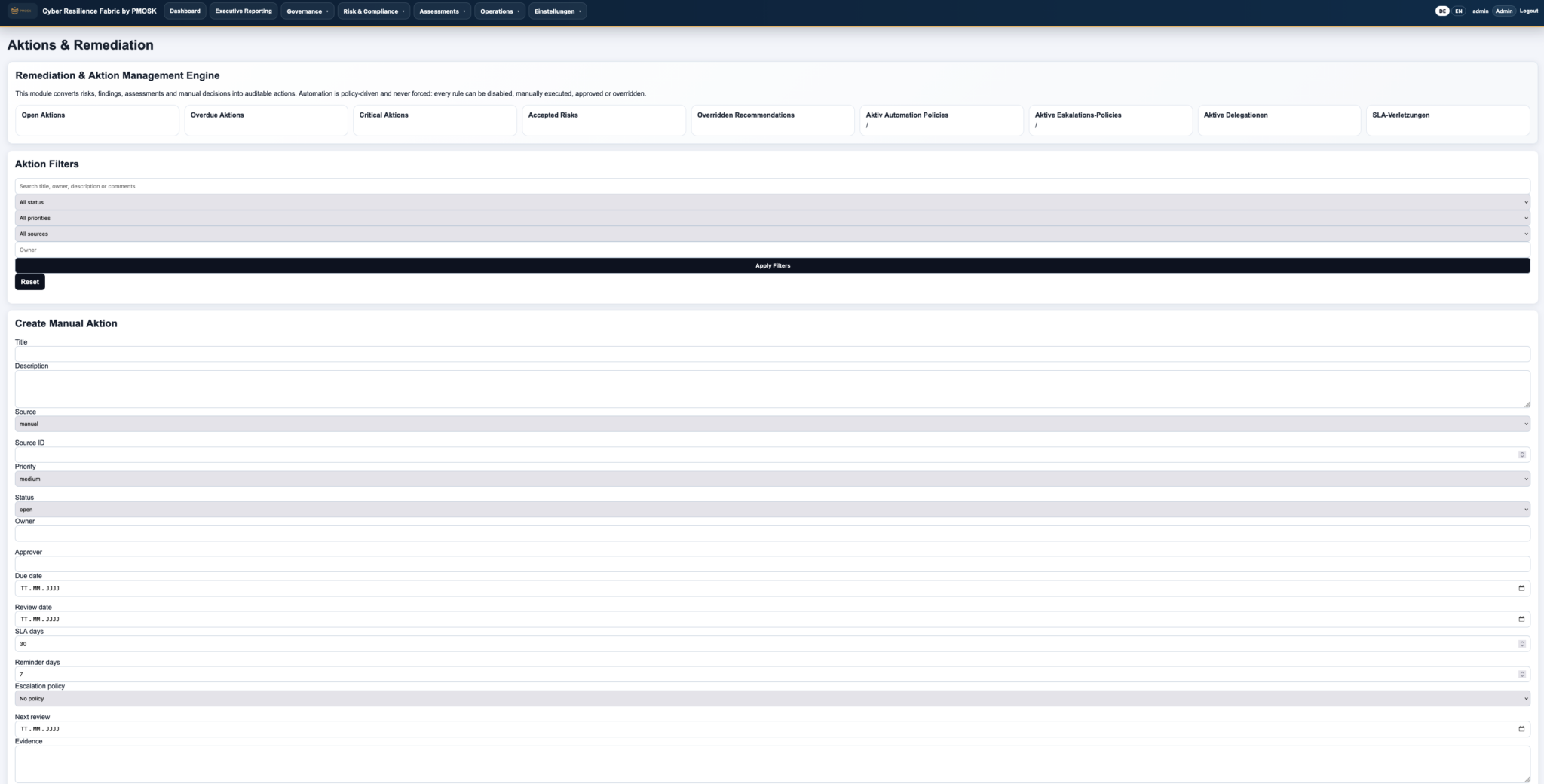Expand the All priorities filter dropdown
Image resolution: width=1544 pixels, height=784 pixels.
click(772, 218)
